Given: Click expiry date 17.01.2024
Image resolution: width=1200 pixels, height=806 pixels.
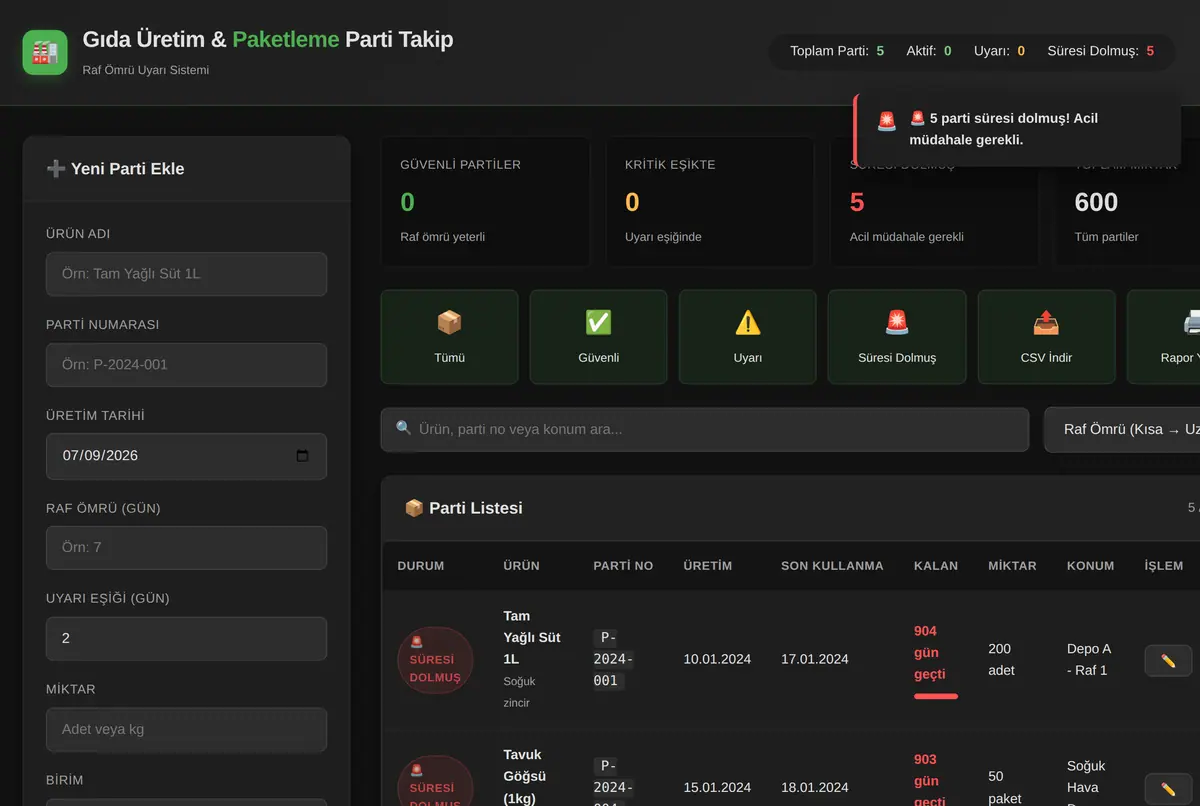Looking at the screenshot, I should [815, 659].
